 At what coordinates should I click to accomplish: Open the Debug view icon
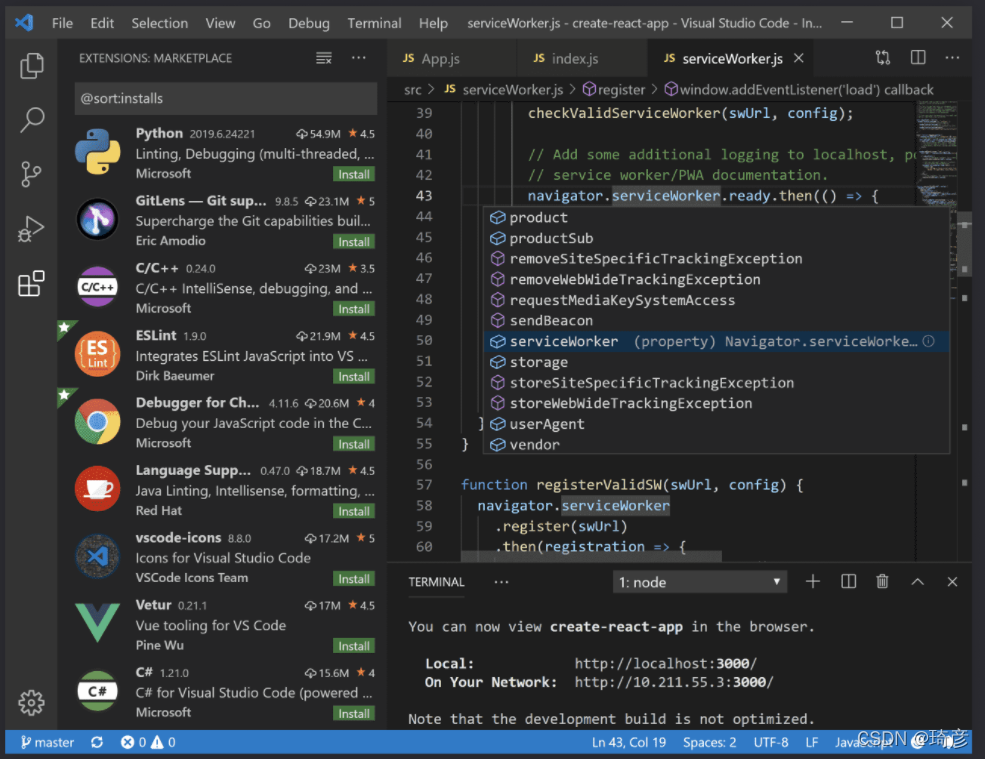(31, 229)
